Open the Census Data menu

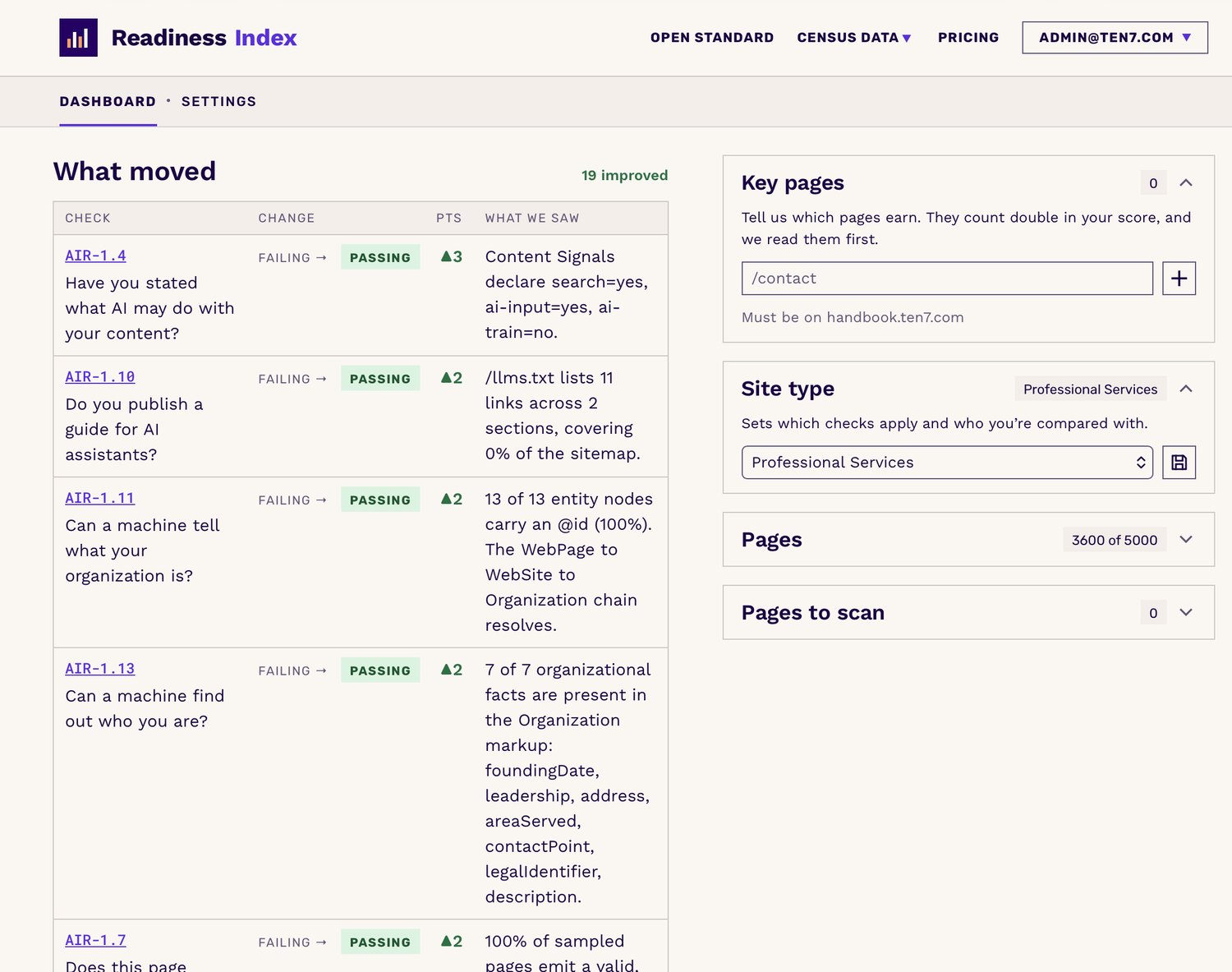(854, 38)
